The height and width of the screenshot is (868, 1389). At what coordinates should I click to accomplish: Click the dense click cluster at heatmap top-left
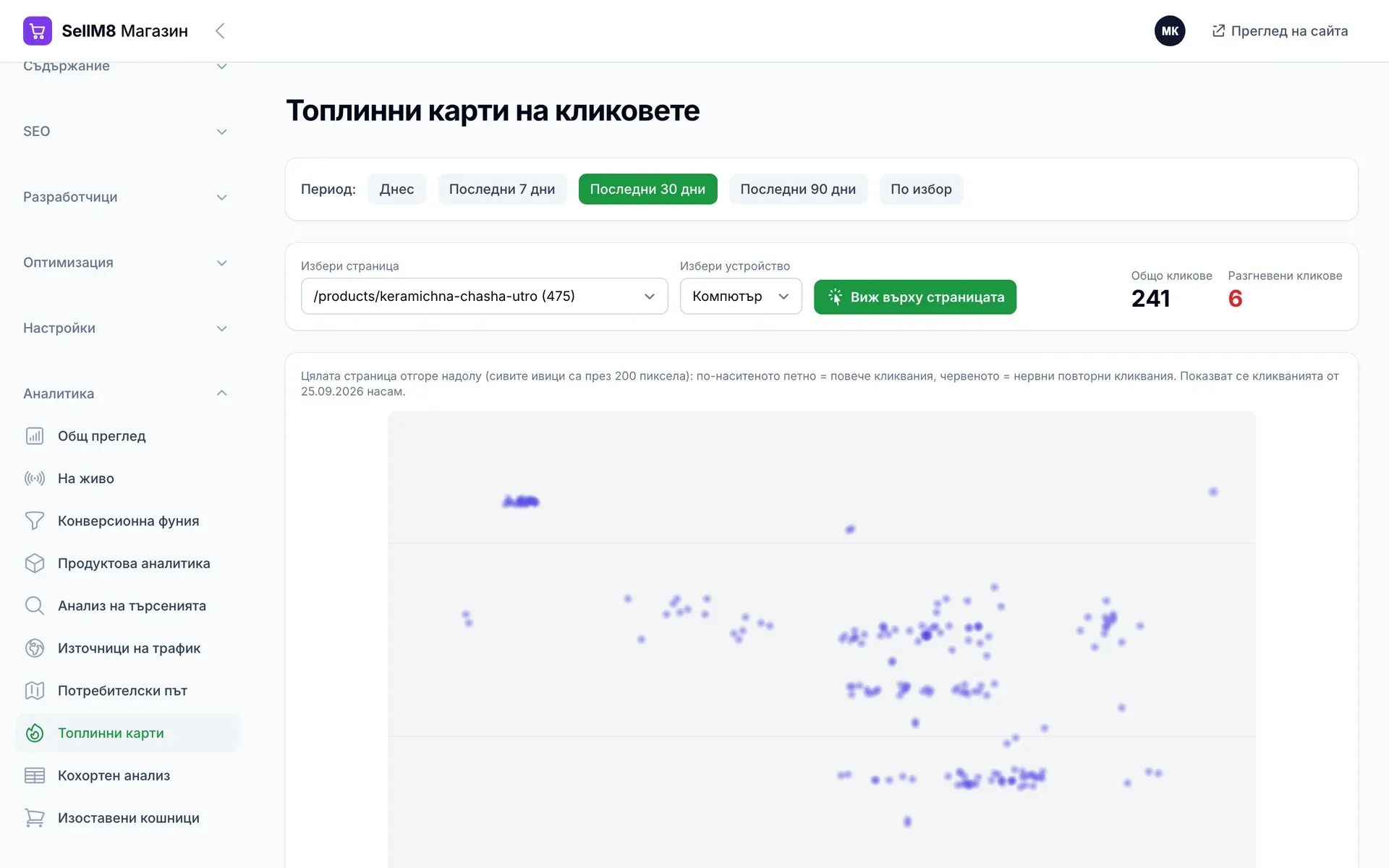point(521,501)
